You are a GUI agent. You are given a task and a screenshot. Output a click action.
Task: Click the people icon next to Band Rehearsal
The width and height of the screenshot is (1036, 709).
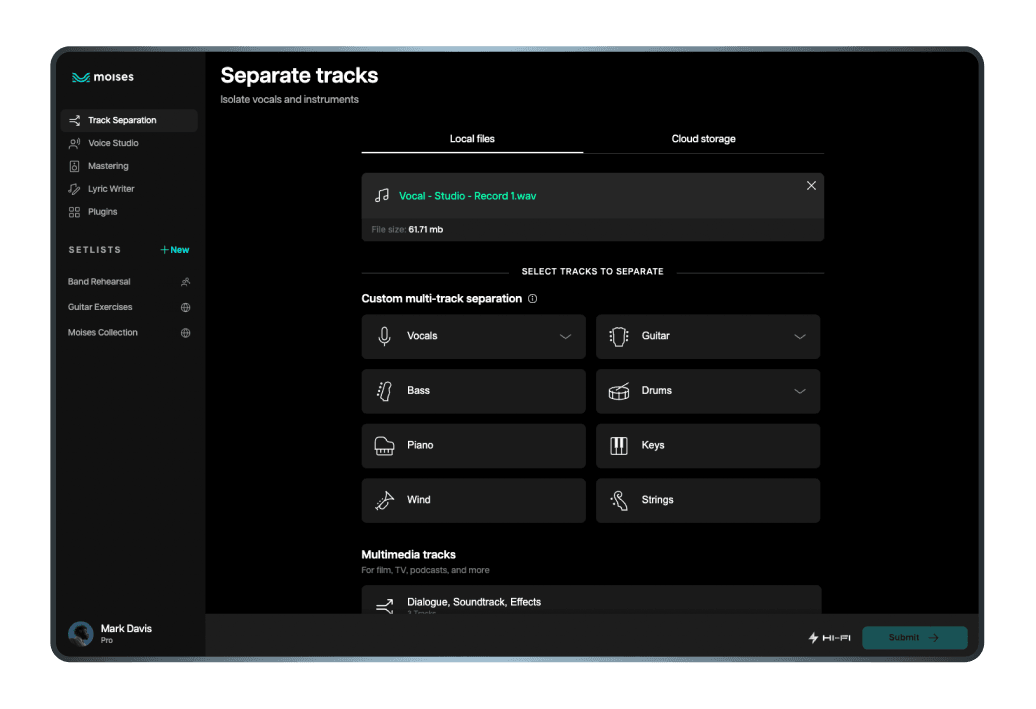pyautogui.click(x=185, y=282)
